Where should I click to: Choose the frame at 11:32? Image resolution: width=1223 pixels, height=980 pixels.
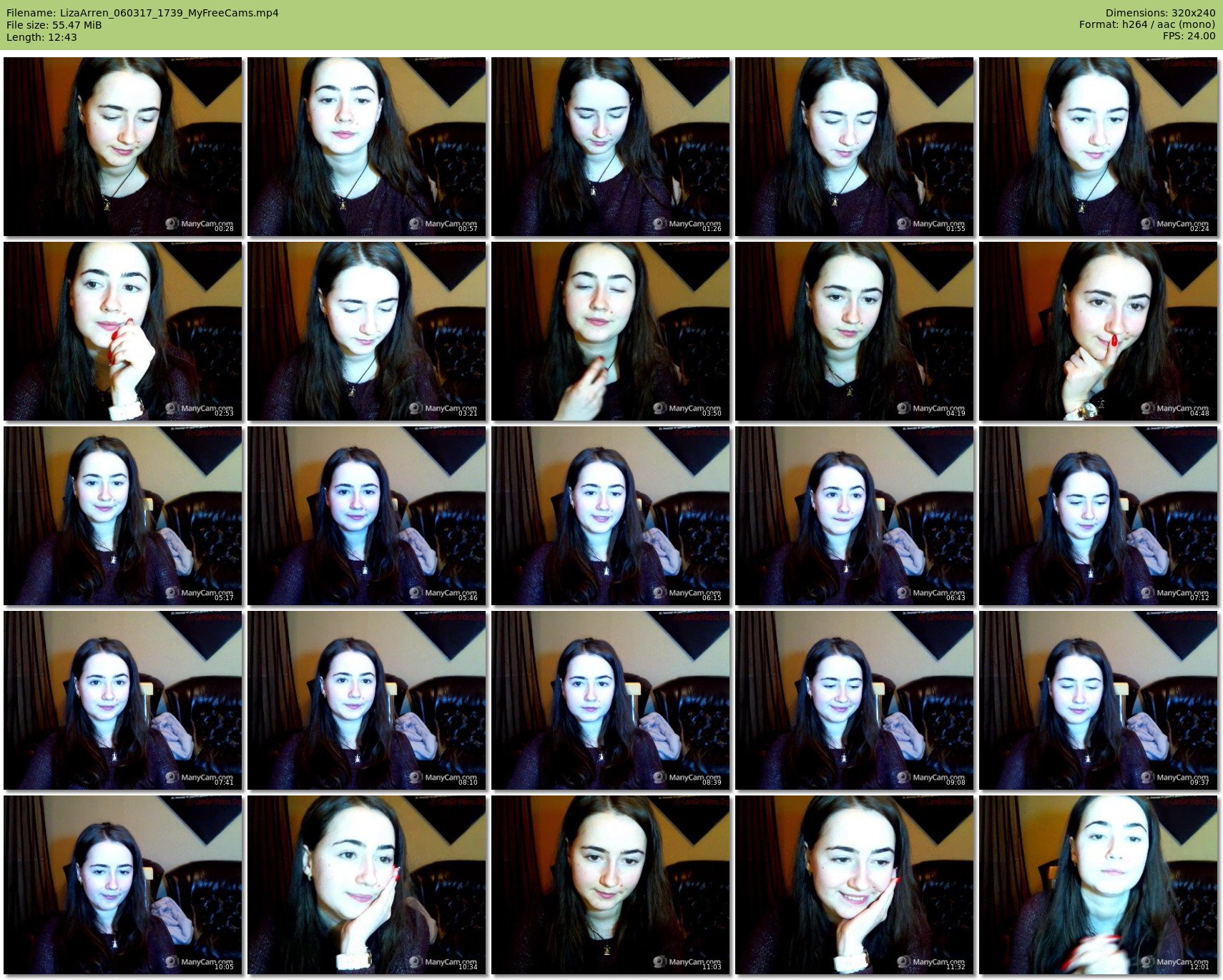[855, 885]
